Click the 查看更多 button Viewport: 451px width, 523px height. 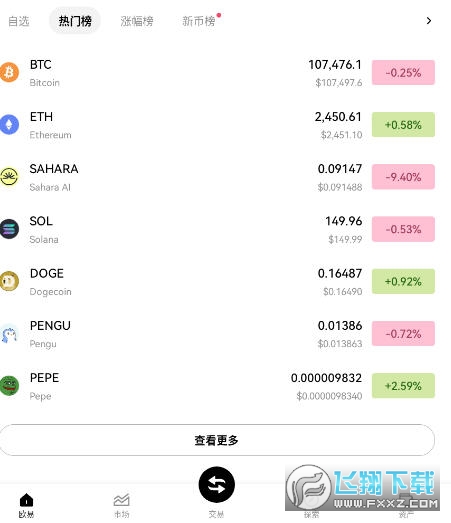217,440
